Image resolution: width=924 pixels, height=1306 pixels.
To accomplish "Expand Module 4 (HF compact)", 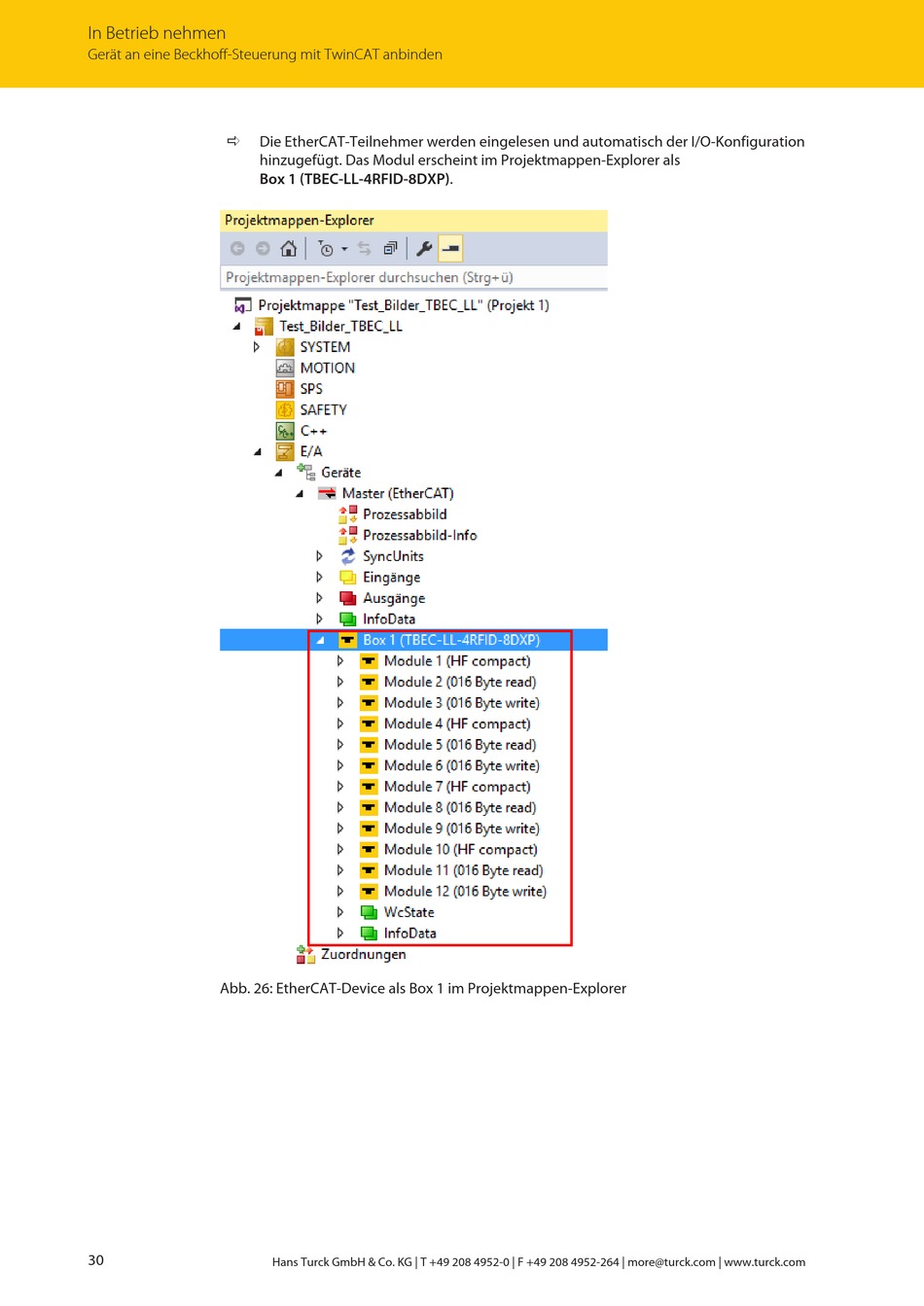I will point(340,724).
